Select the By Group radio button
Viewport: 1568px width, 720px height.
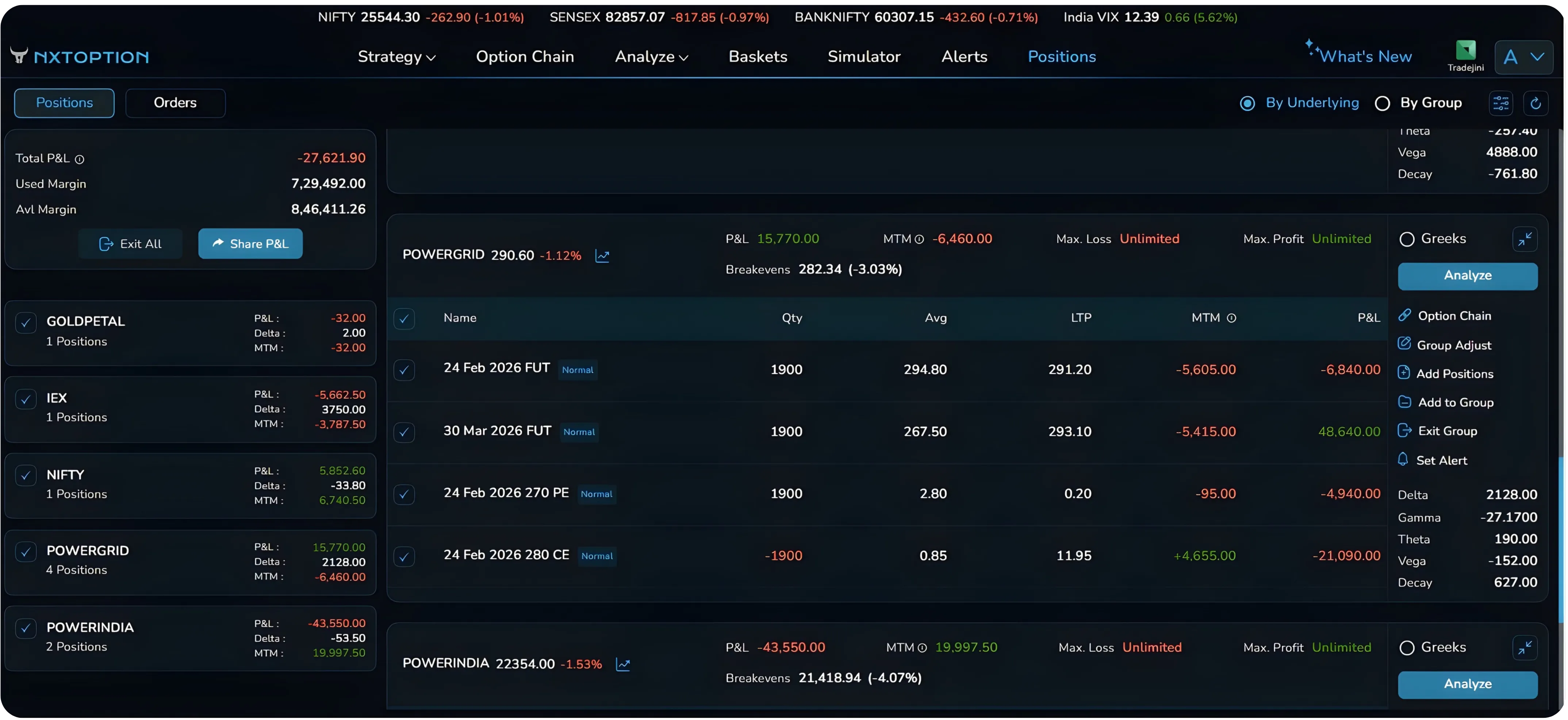(x=1382, y=103)
